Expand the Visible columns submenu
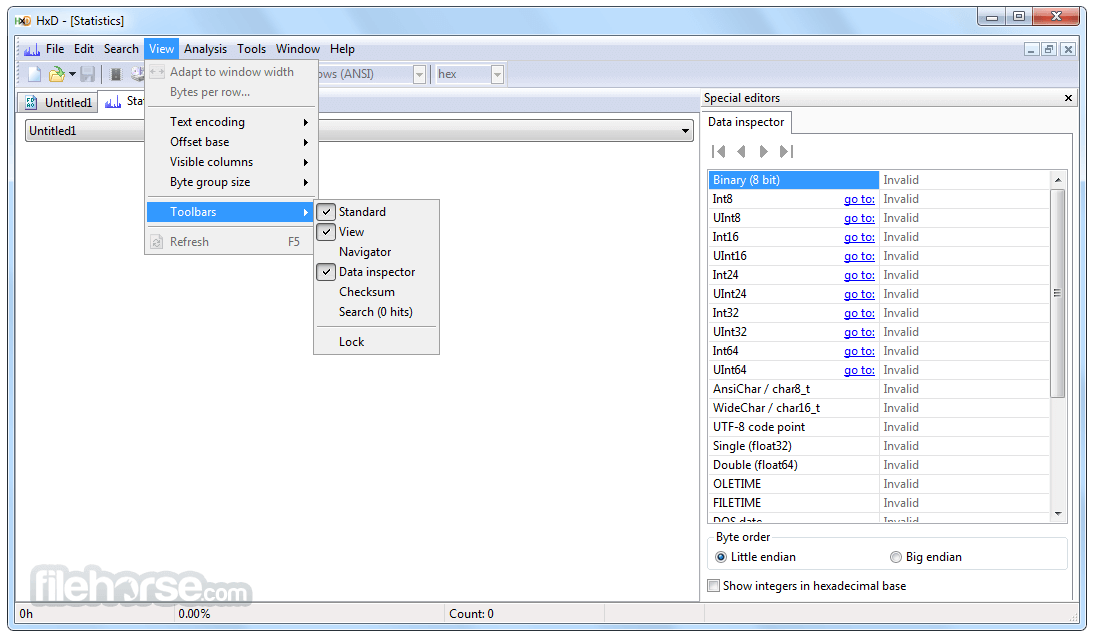The height and width of the screenshot is (637, 1094). coord(231,162)
